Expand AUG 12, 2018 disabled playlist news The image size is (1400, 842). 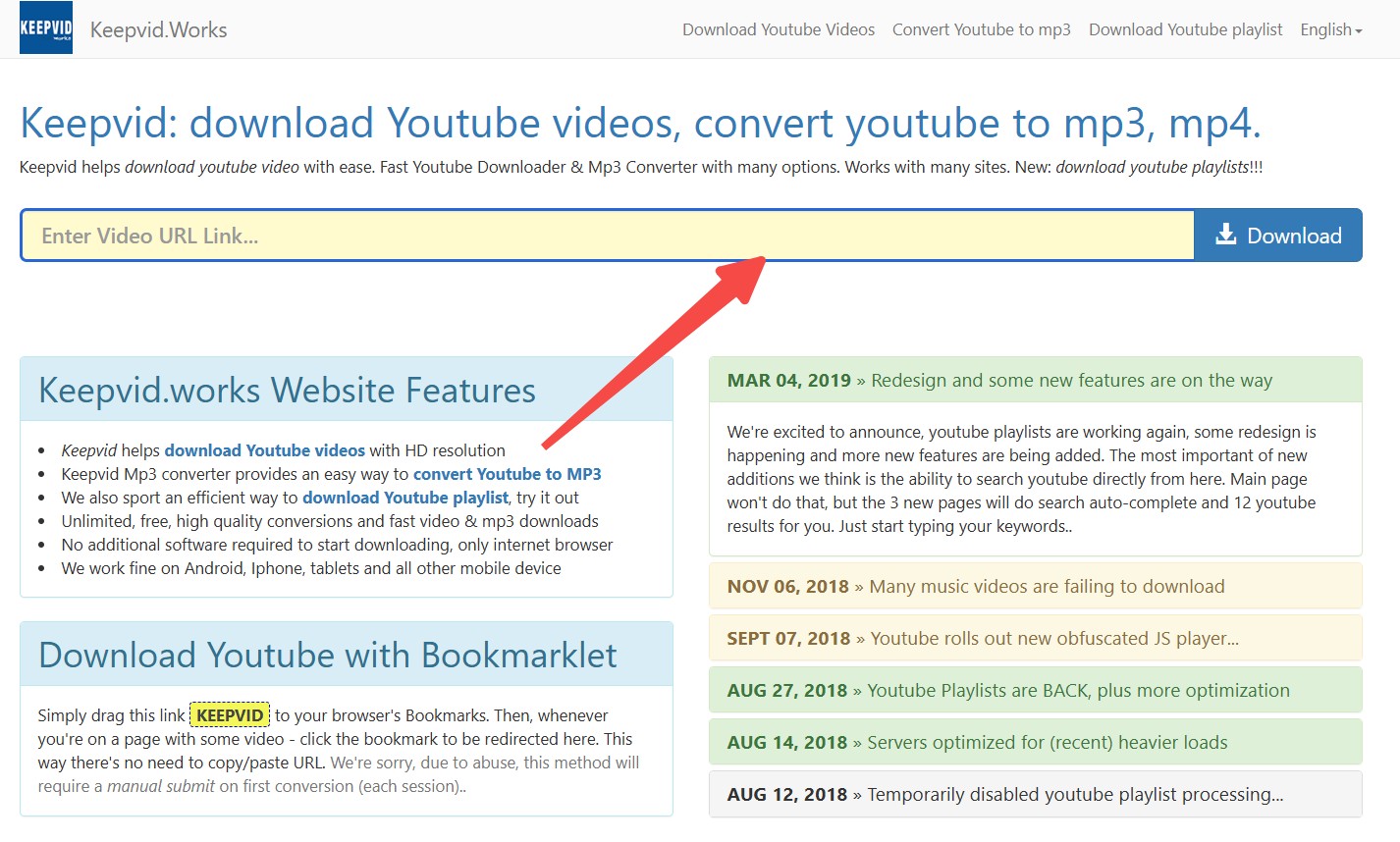coord(1035,794)
